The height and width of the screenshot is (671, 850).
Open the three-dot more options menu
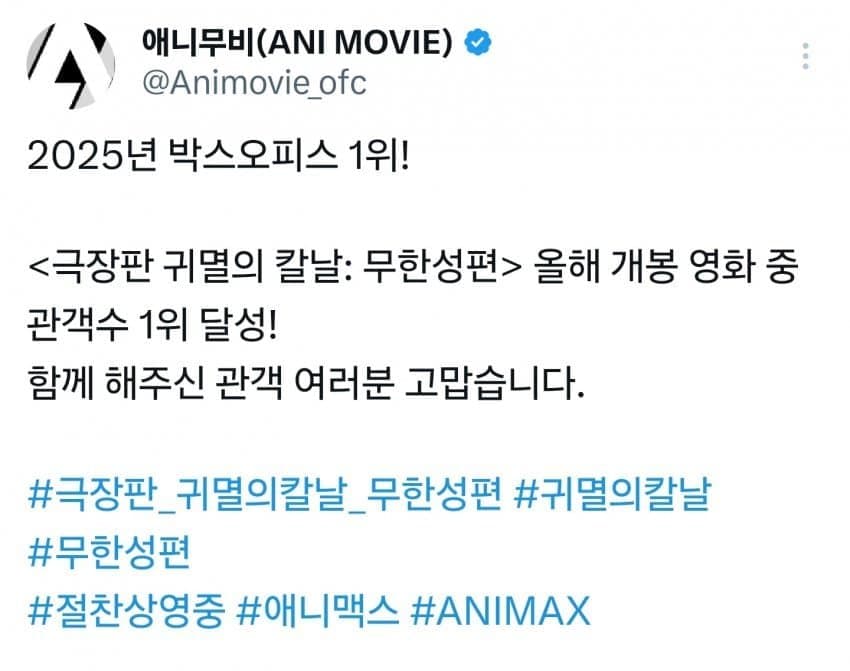[x=806, y=56]
